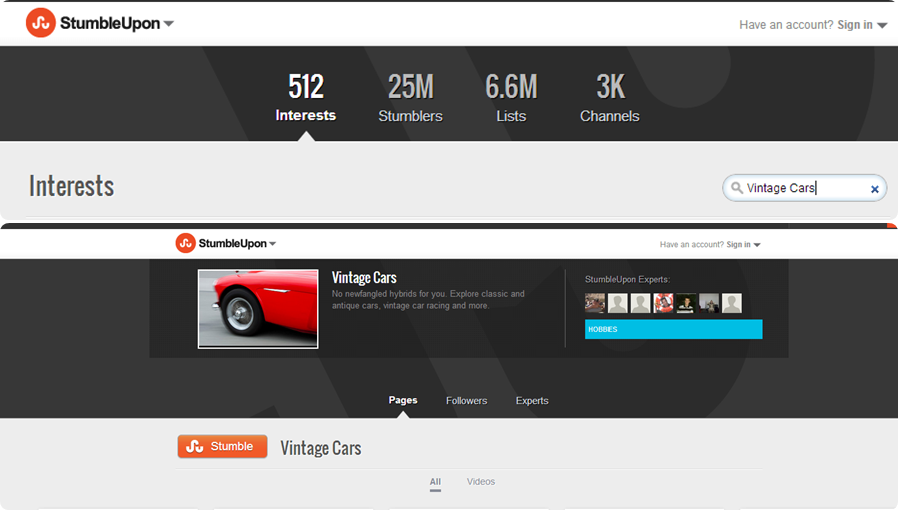Open the fourth expert avatar with red graphic

coord(663,303)
